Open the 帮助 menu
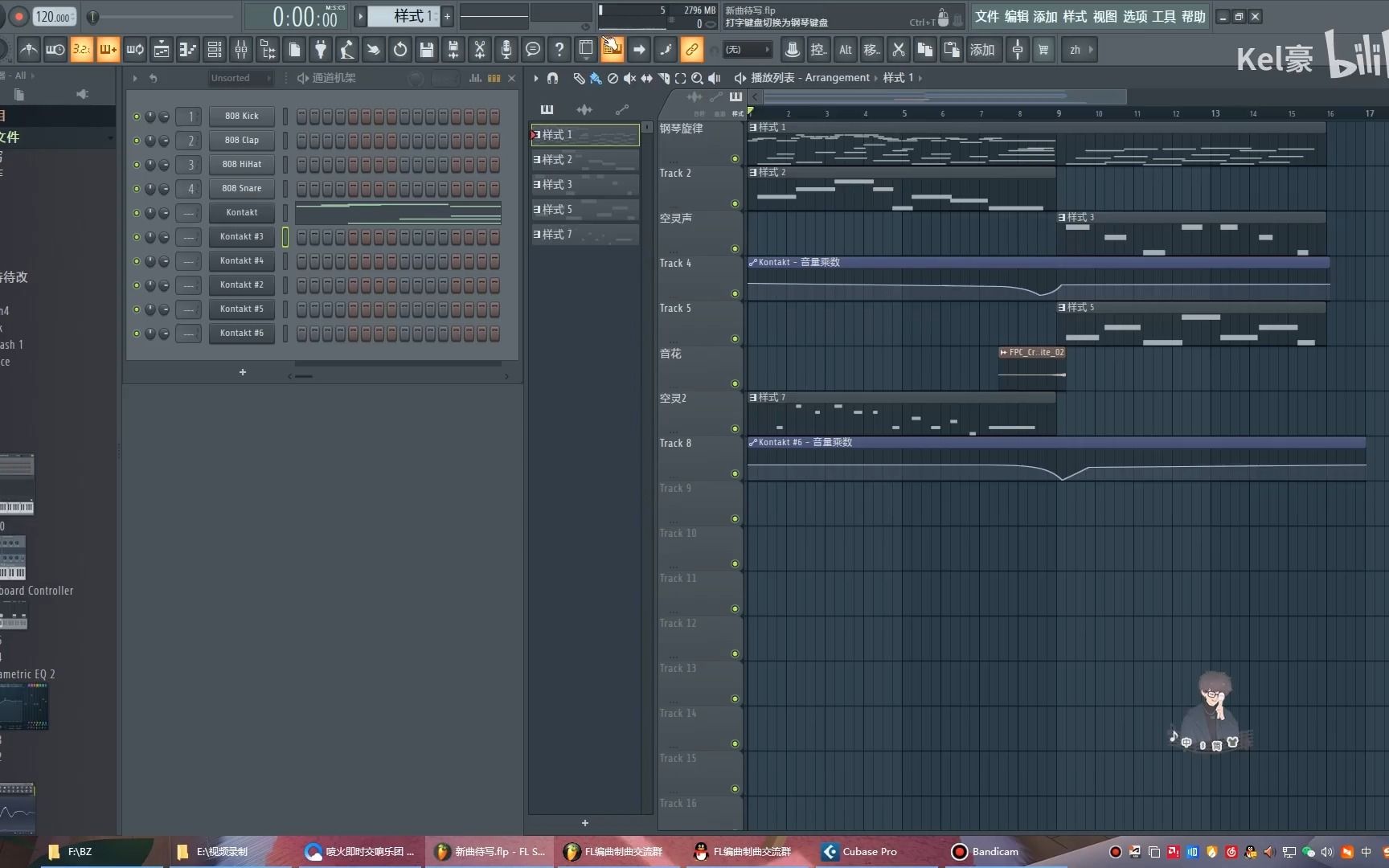 1194,16
